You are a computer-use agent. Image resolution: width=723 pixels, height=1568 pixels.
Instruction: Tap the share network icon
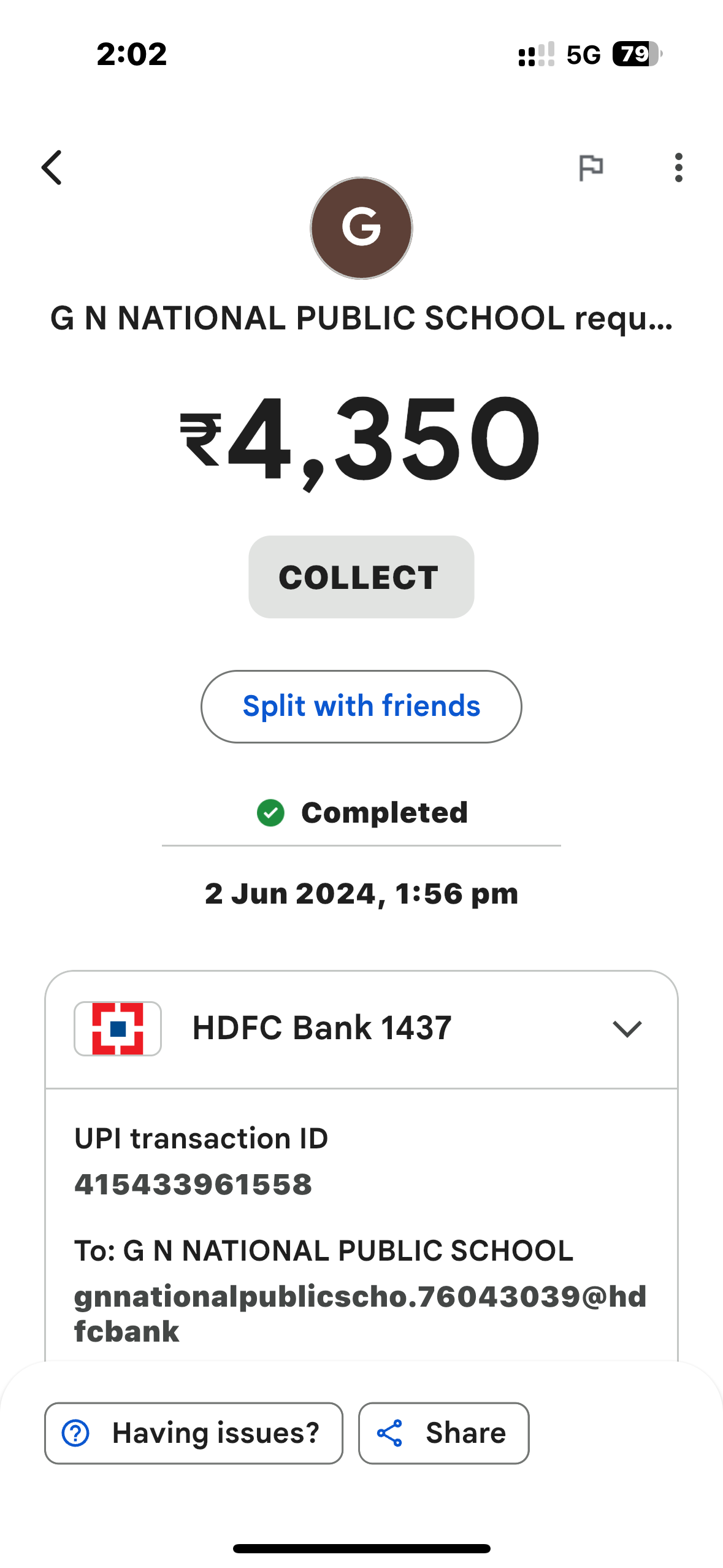coord(390,1433)
